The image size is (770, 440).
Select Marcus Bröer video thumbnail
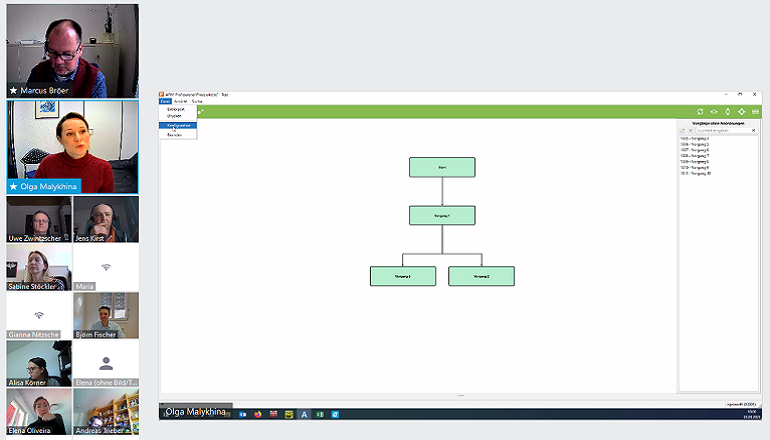pos(72,50)
